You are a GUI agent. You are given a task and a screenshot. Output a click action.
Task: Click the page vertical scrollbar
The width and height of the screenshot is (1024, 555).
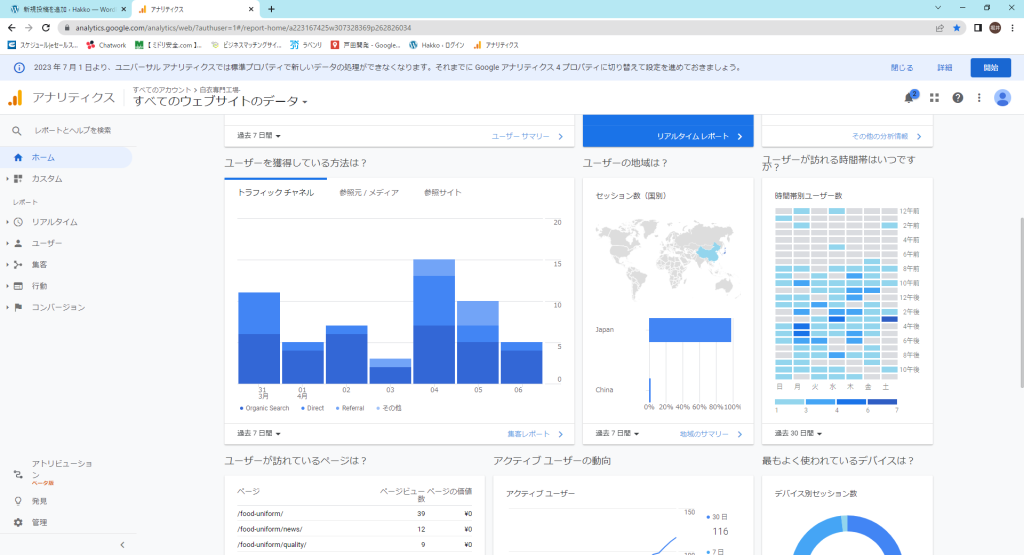[x=1020, y=303]
